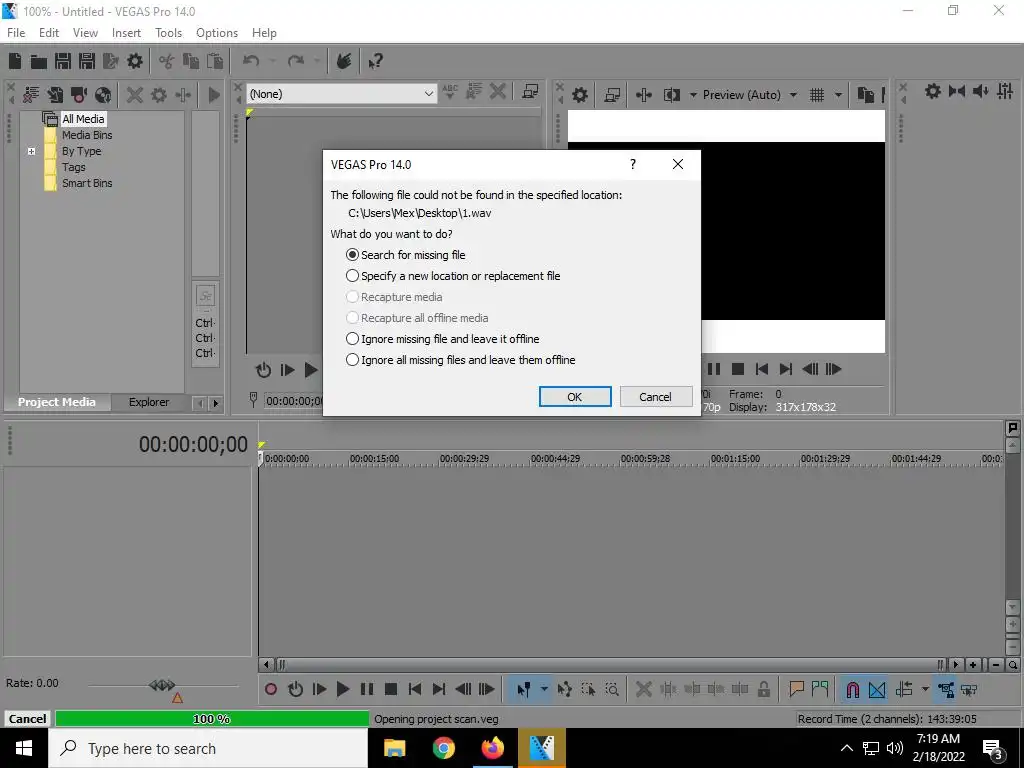Screen dimensions: 1024x768
Task: Click the playback Rate slider handle
Action: (x=161, y=685)
